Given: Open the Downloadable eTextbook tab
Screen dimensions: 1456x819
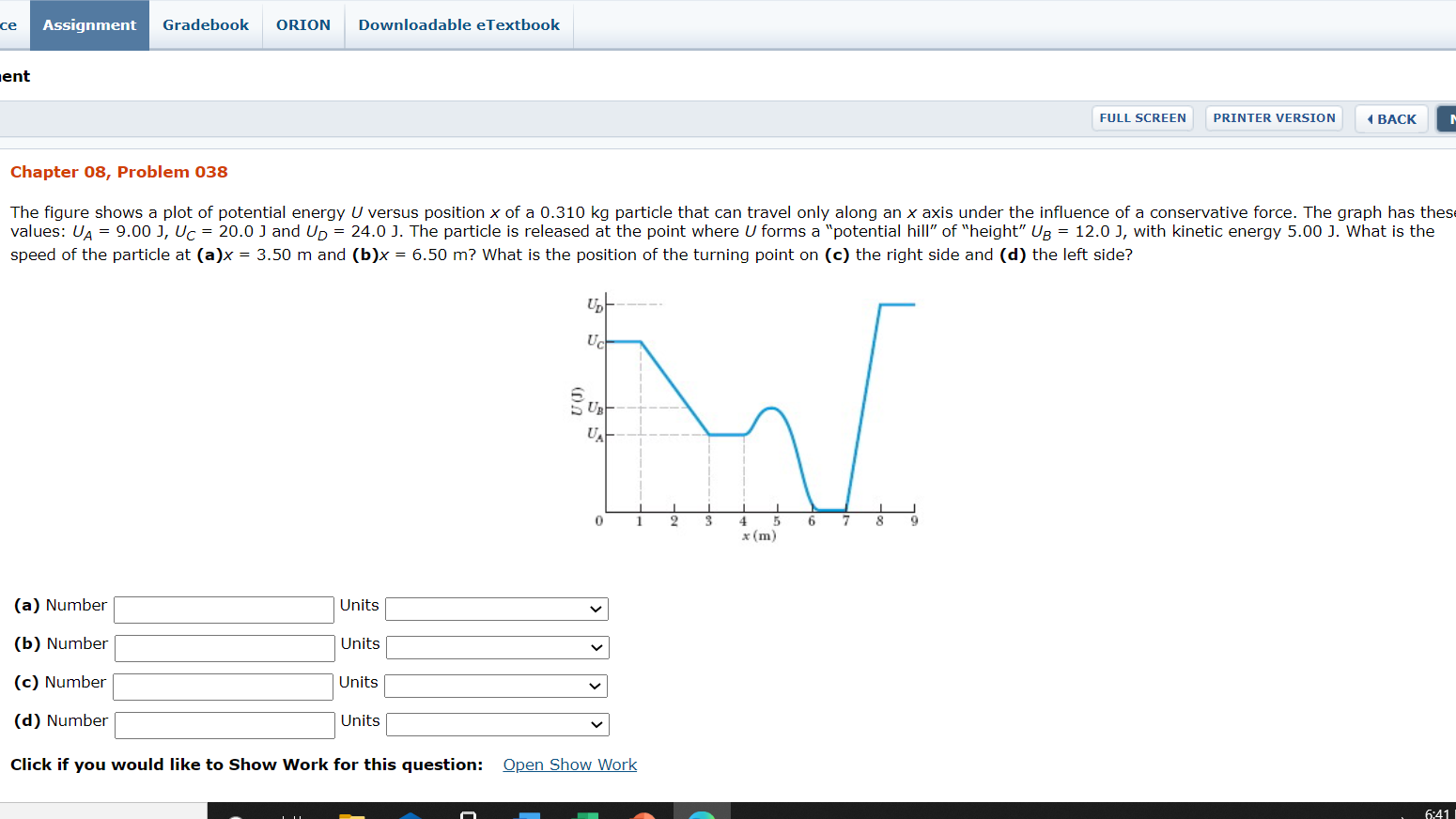Looking at the screenshot, I should [x=458, y=24].
